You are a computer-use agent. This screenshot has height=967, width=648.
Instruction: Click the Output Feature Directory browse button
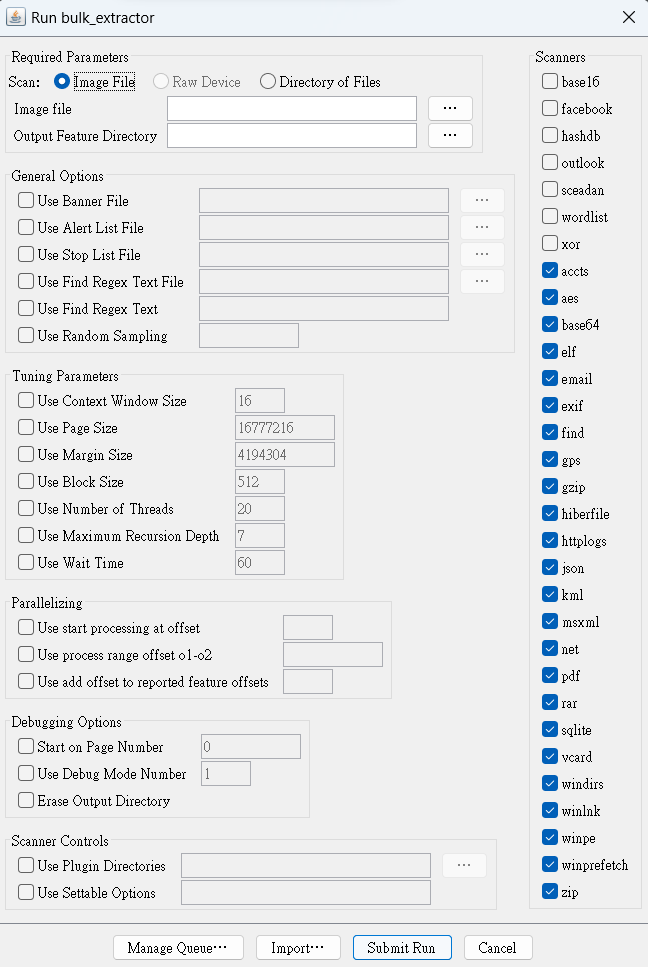pos(450,136)
